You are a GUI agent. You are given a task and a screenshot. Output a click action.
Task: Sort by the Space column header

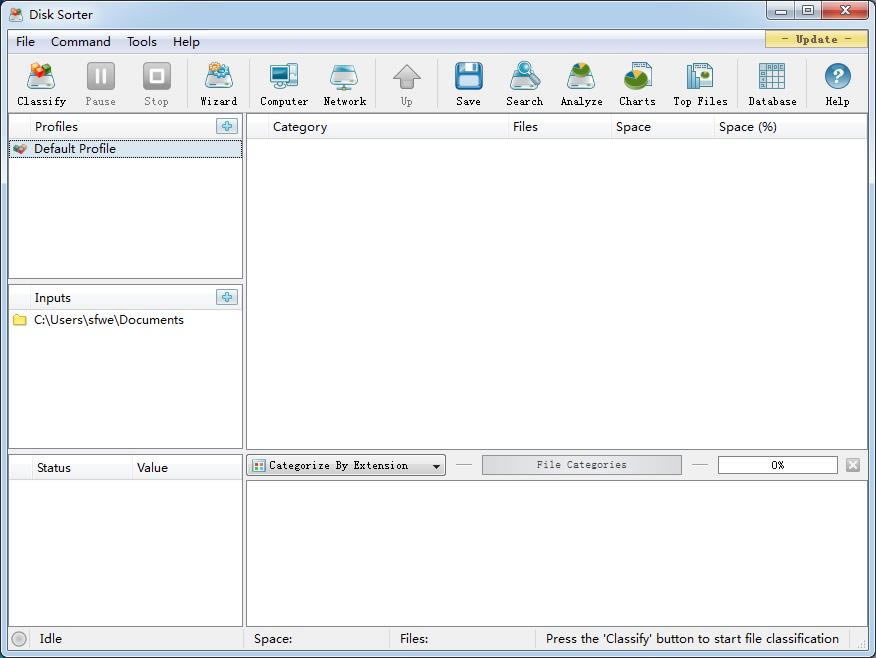pyautogui.click(x=663, y=127)
